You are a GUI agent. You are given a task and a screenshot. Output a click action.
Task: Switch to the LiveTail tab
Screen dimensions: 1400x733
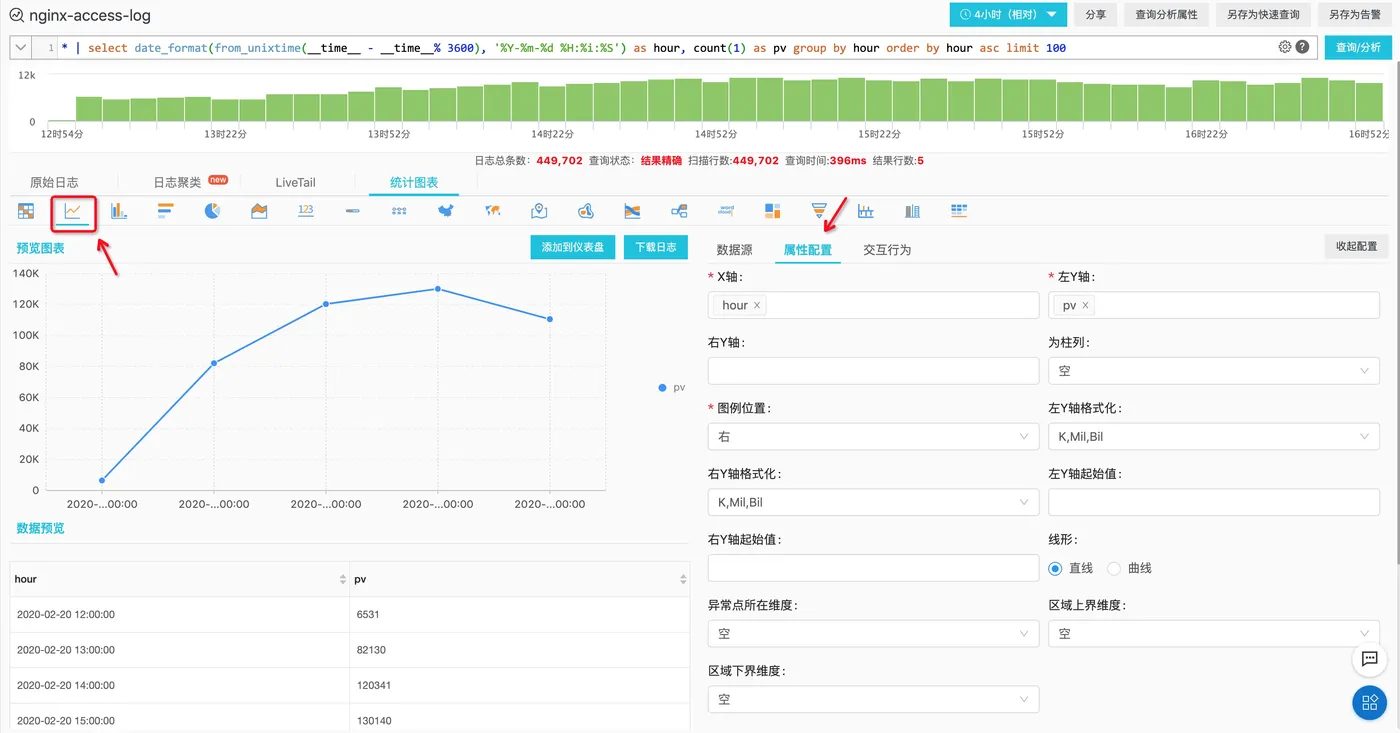295,182
